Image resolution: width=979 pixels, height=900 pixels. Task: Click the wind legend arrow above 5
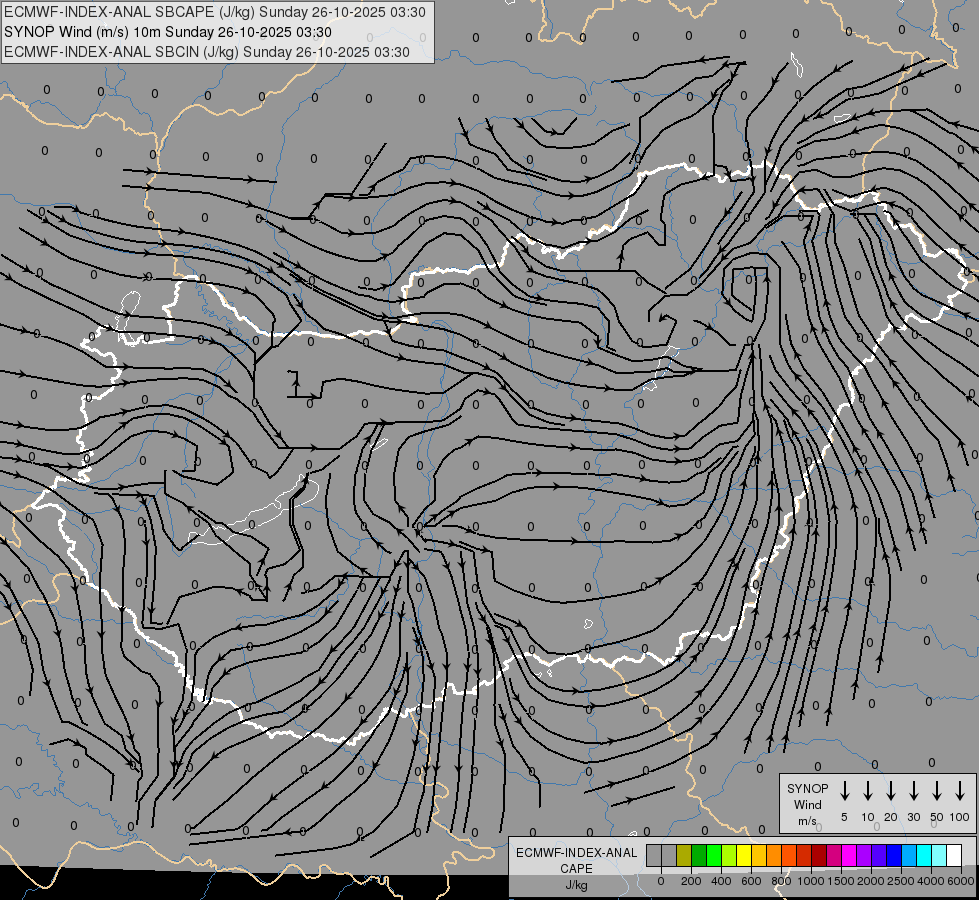(844, 791)
